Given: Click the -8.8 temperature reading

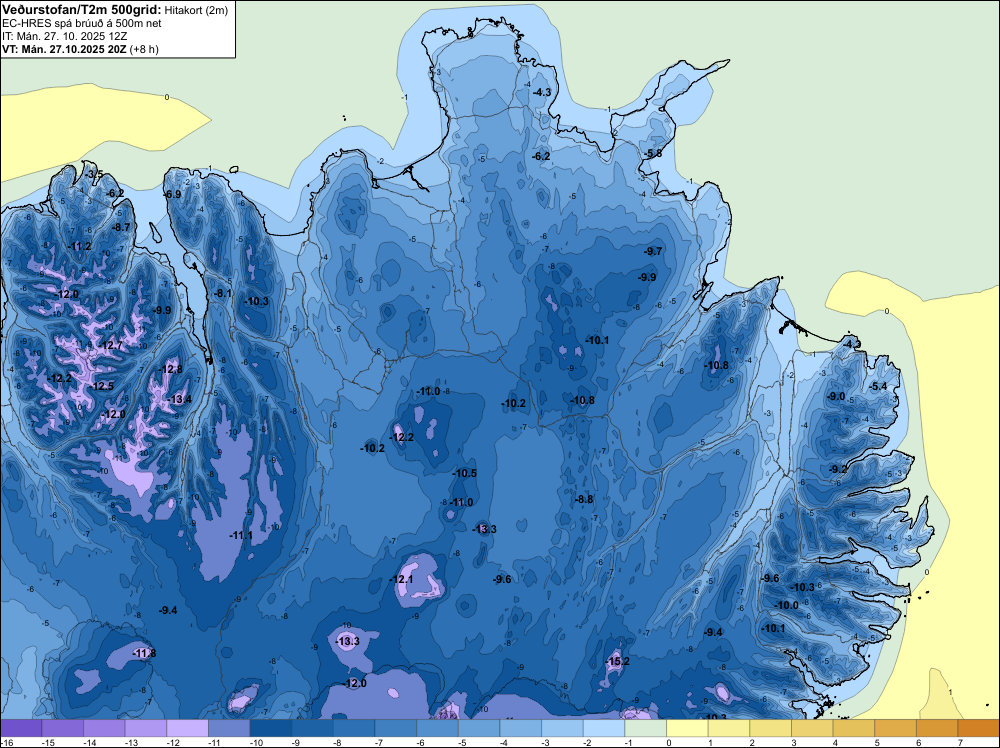Looking at the screenshot, I should [584, 499].
